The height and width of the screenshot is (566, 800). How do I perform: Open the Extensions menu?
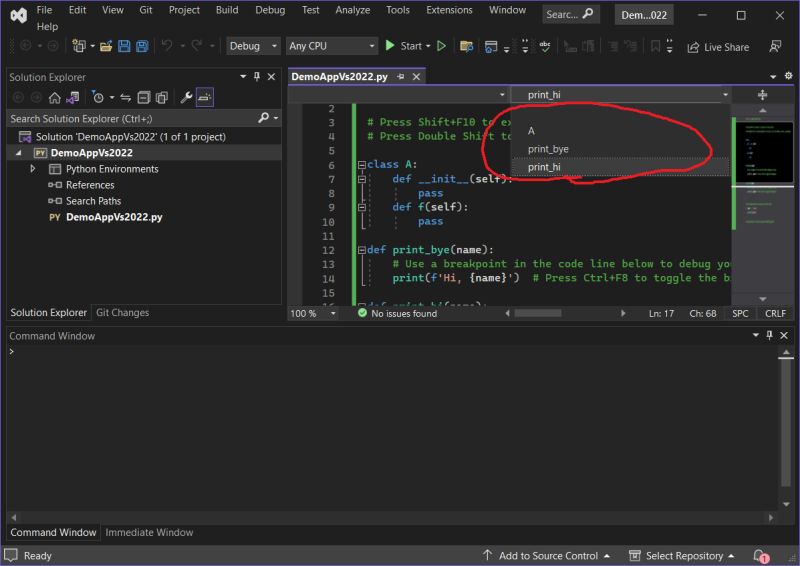[449, 10]
